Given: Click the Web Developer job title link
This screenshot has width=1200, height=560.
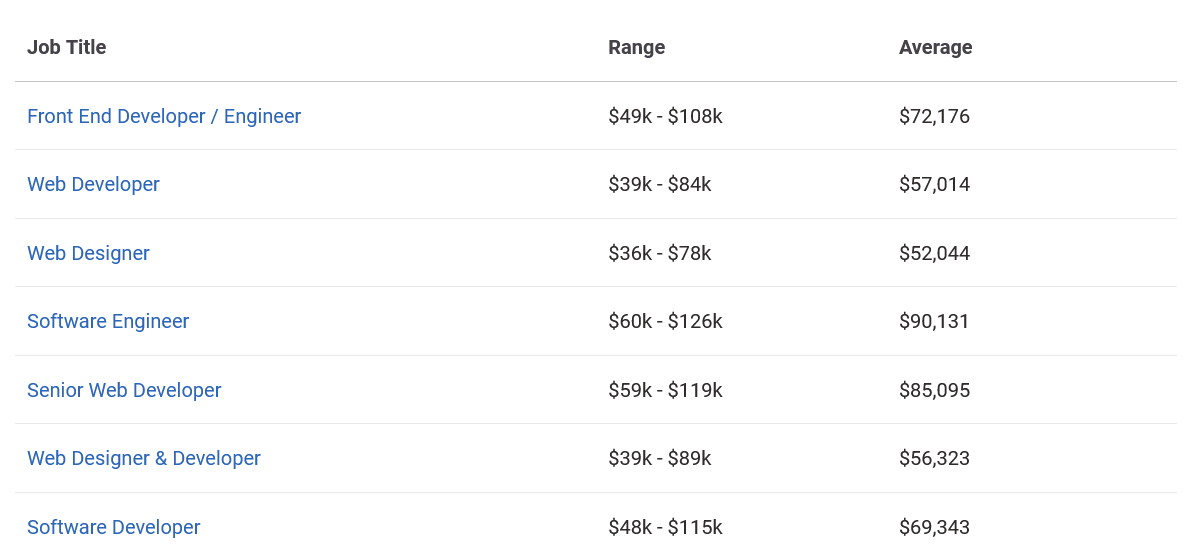Looking at the screenshot, I should [x=93, y=184].
